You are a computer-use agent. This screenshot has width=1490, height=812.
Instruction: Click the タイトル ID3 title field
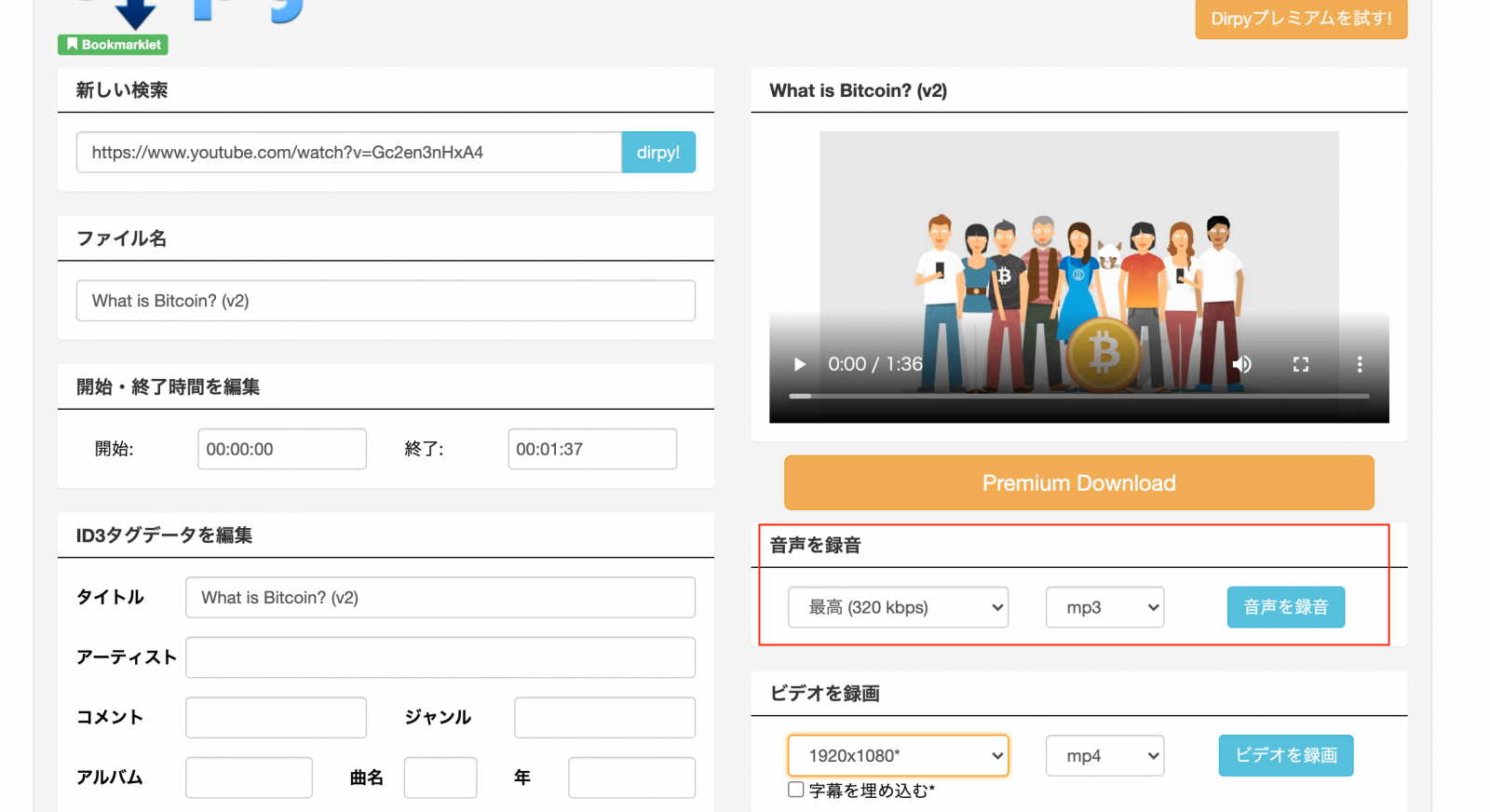point(440,597)
